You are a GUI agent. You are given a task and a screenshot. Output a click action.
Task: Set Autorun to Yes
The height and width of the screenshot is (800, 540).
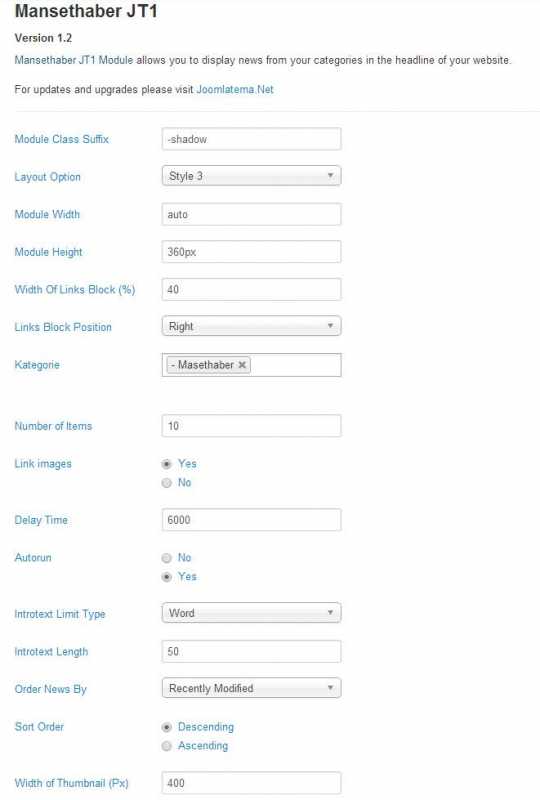(x=166, y=577)
